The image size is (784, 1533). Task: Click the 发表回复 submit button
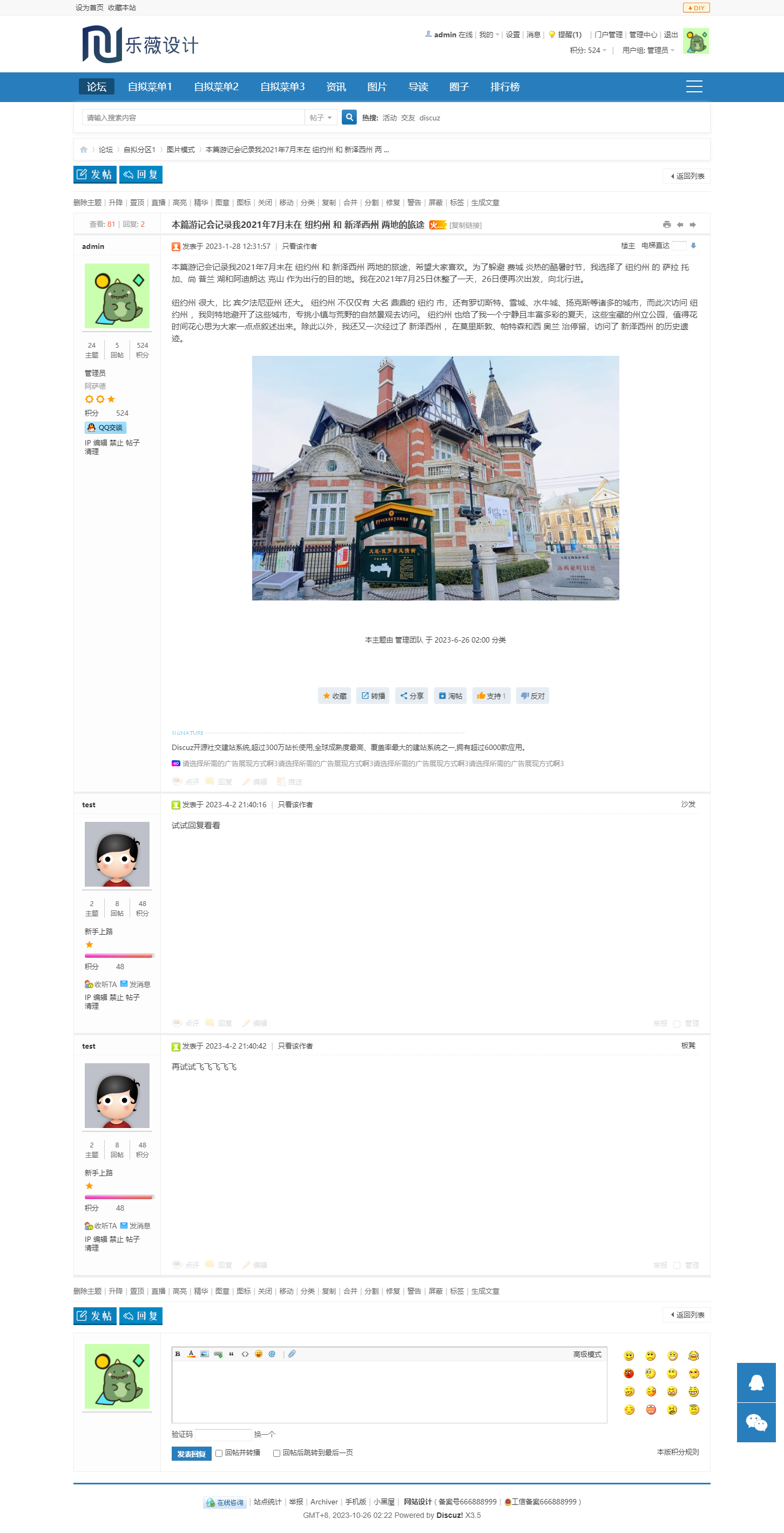click(191, 1454)
